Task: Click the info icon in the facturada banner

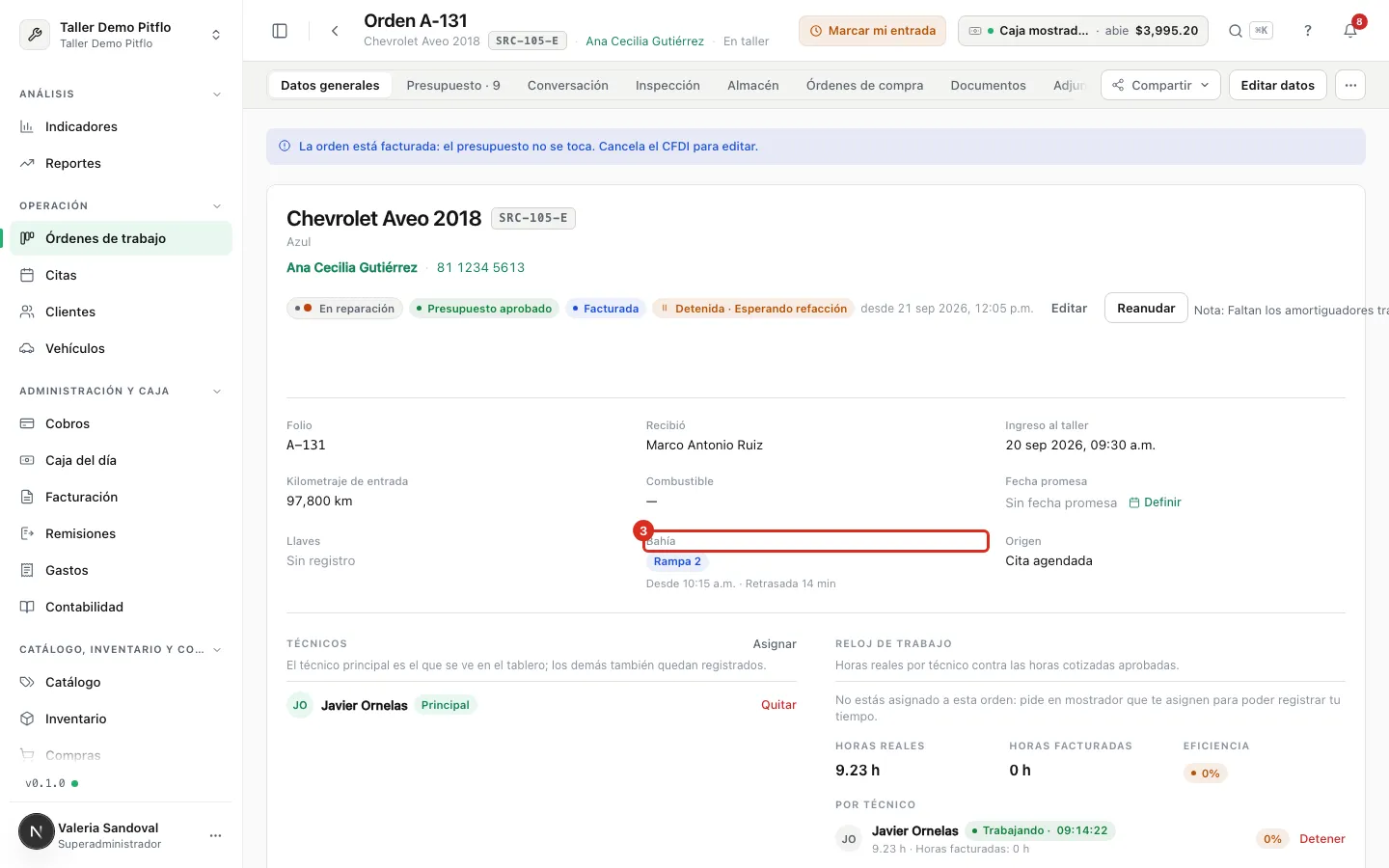Action: pos(285,147)
